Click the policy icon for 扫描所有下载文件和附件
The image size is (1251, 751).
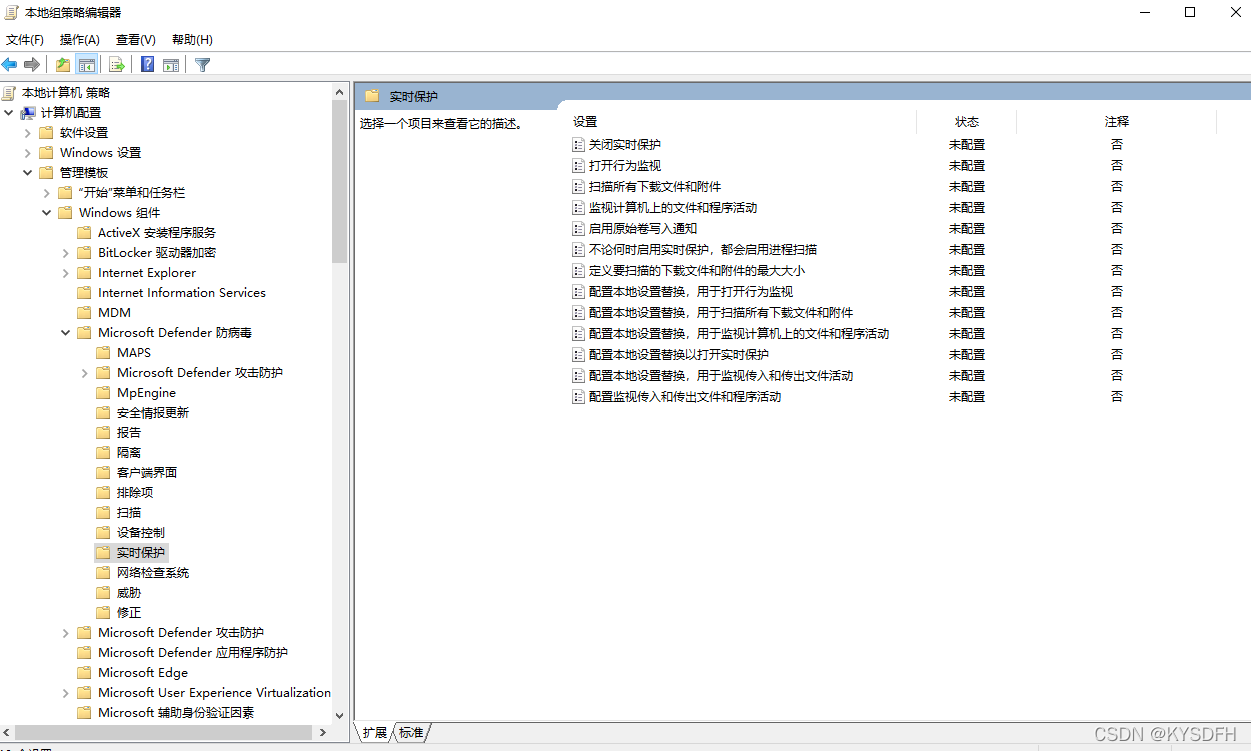click(x=578, y=187)
